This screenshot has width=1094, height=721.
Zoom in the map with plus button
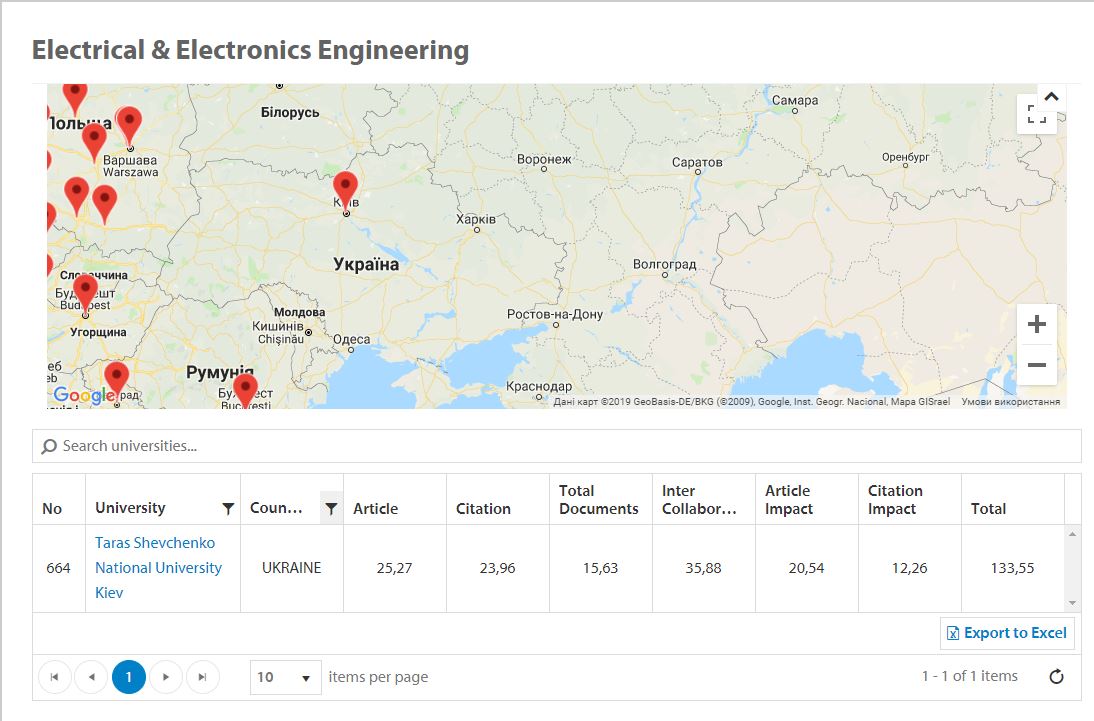tap(1037, 324)
